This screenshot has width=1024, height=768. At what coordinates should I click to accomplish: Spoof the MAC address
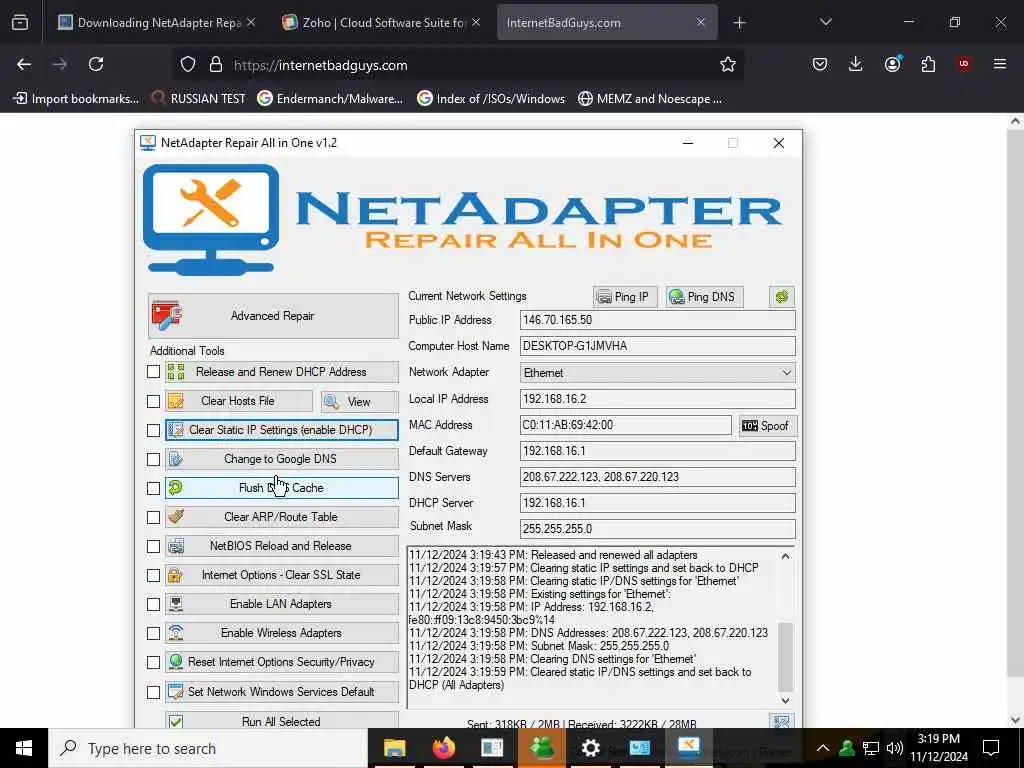767,426
